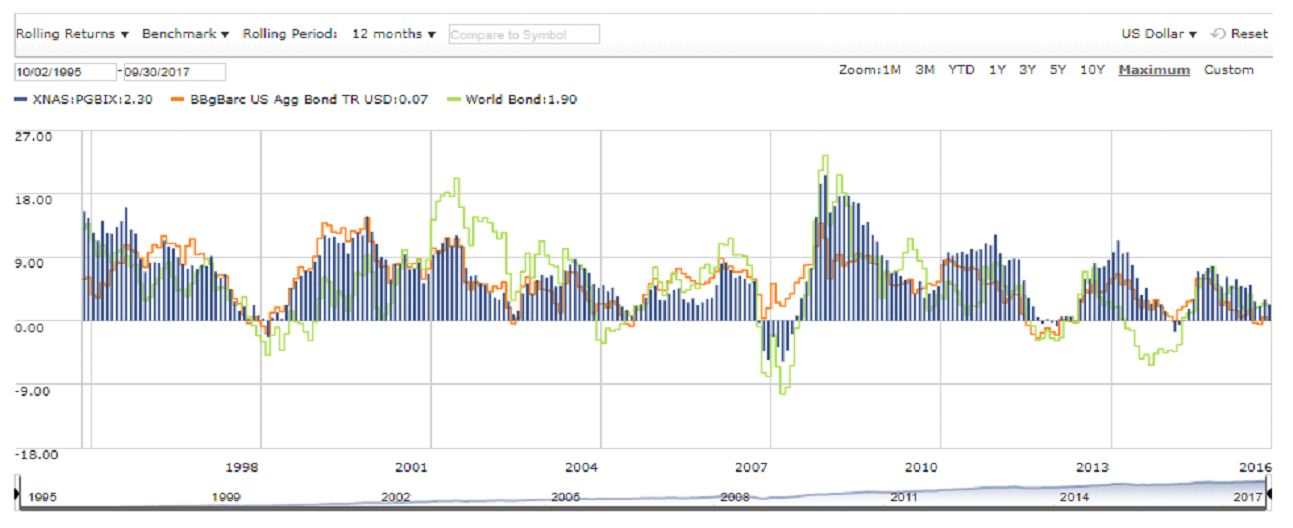
Task: Click the Reset arrow icon
Action: point(1217,34)
